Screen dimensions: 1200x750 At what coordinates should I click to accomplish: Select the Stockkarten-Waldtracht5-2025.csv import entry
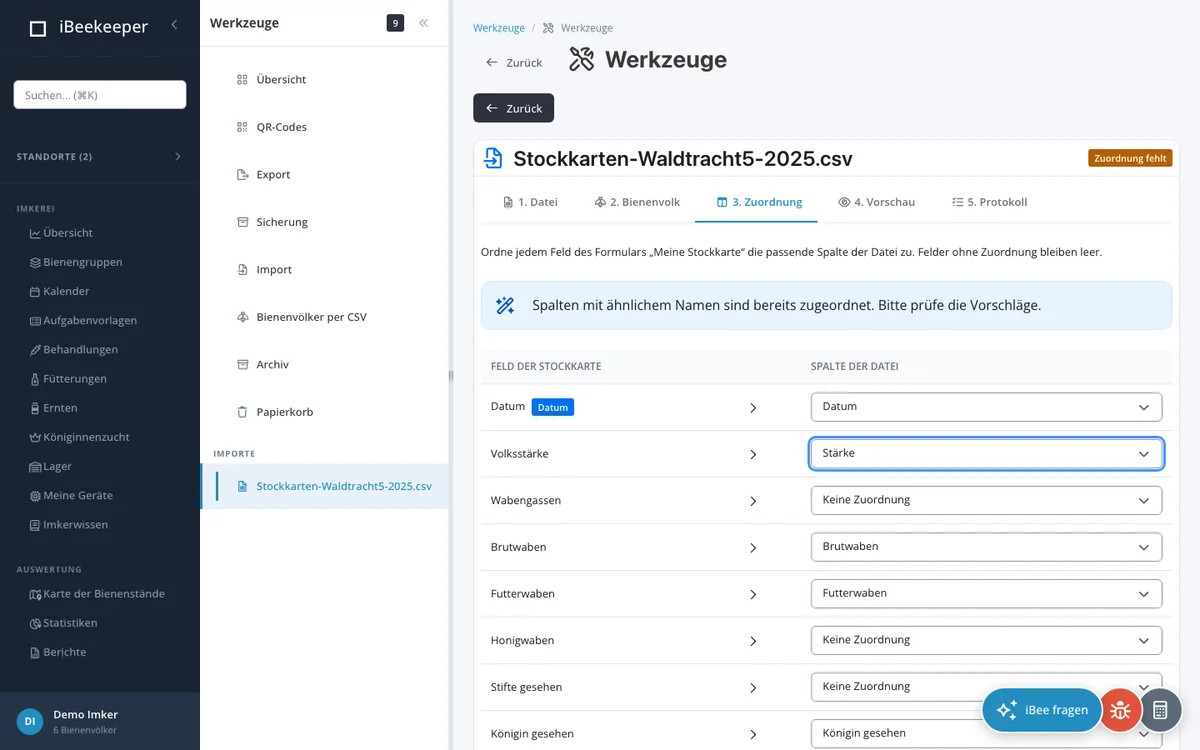point(326,487)
